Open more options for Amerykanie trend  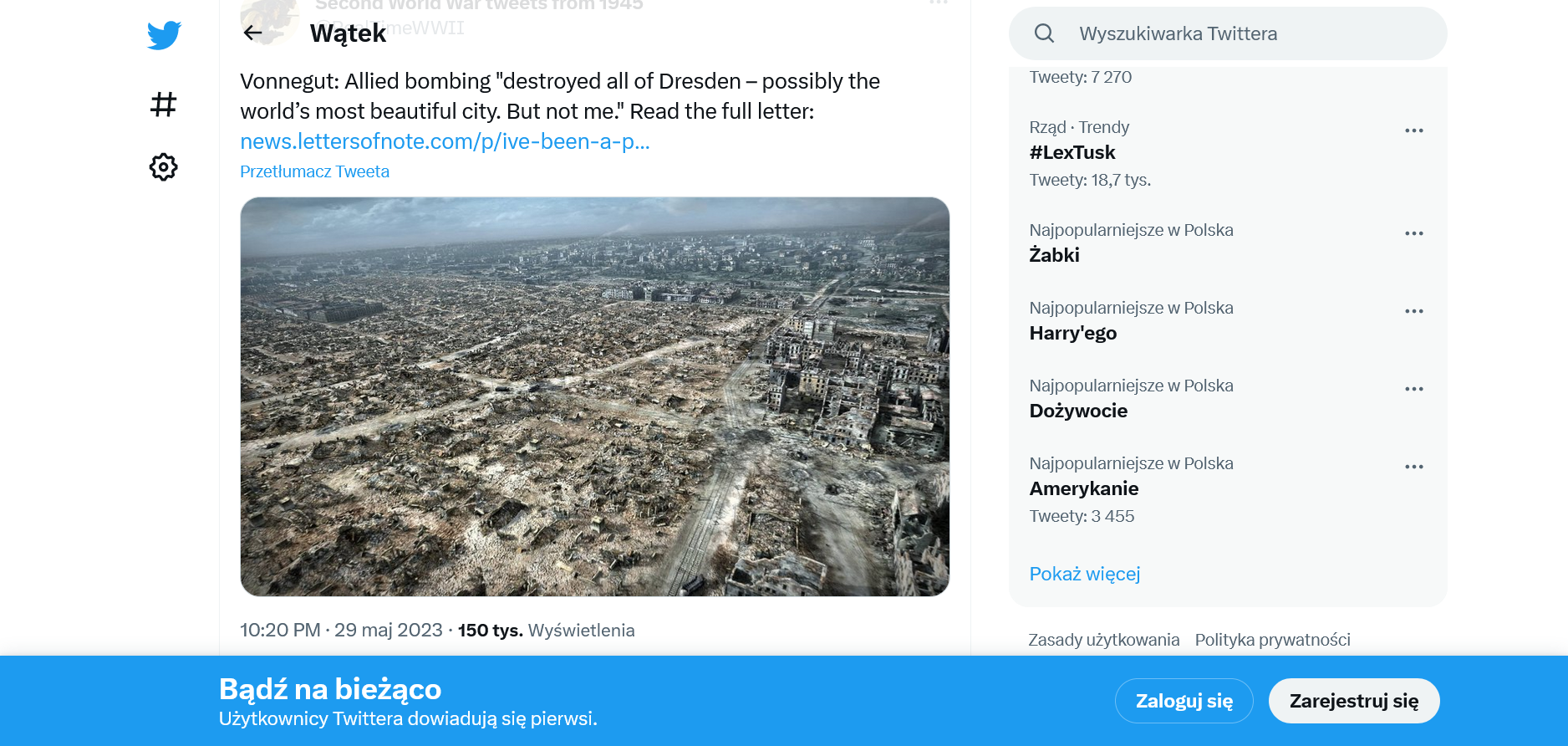(x=1414, y=467)
